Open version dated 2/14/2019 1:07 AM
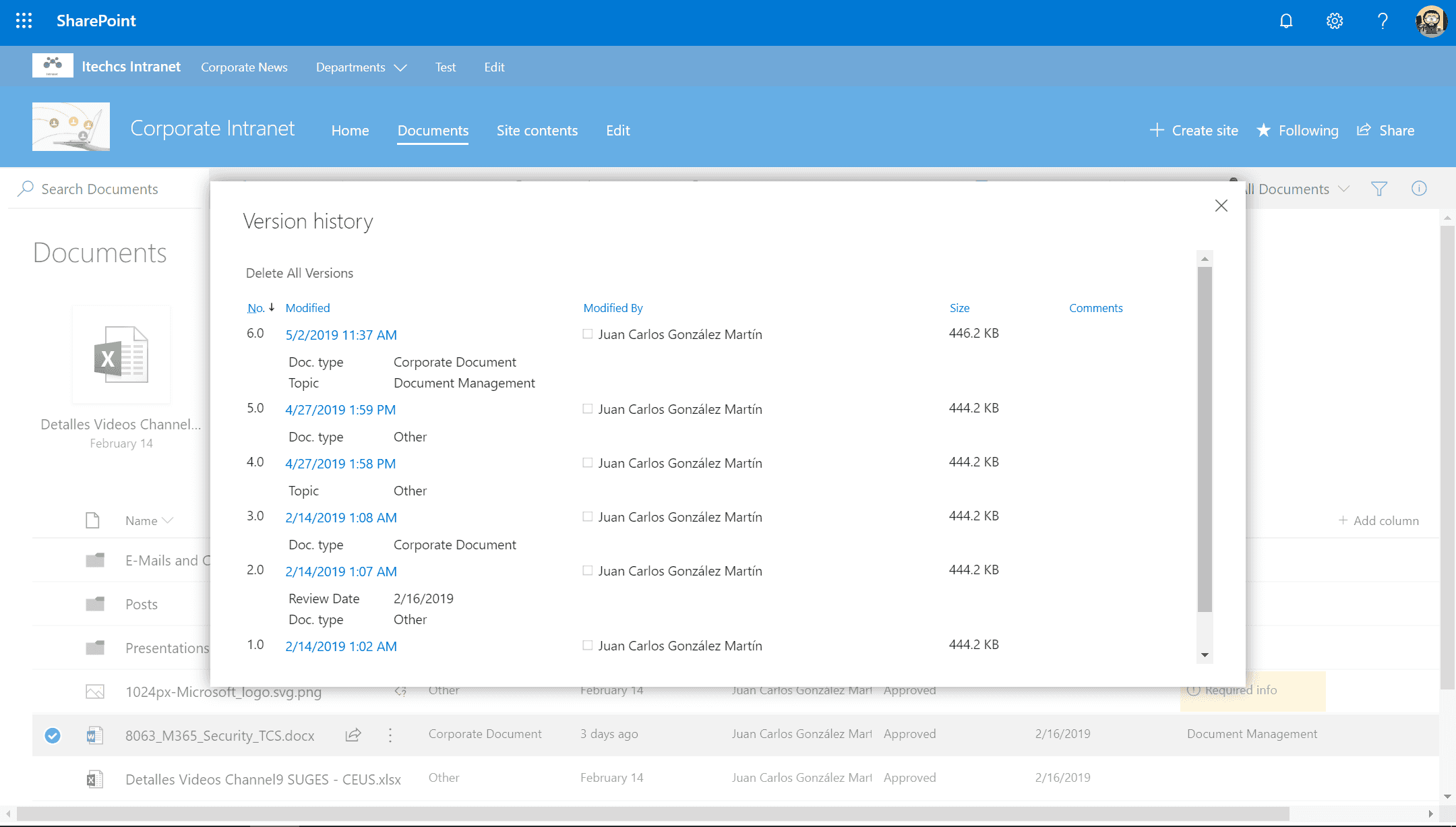Viewport: 1456px width, 827px height. tap(341, 572)
